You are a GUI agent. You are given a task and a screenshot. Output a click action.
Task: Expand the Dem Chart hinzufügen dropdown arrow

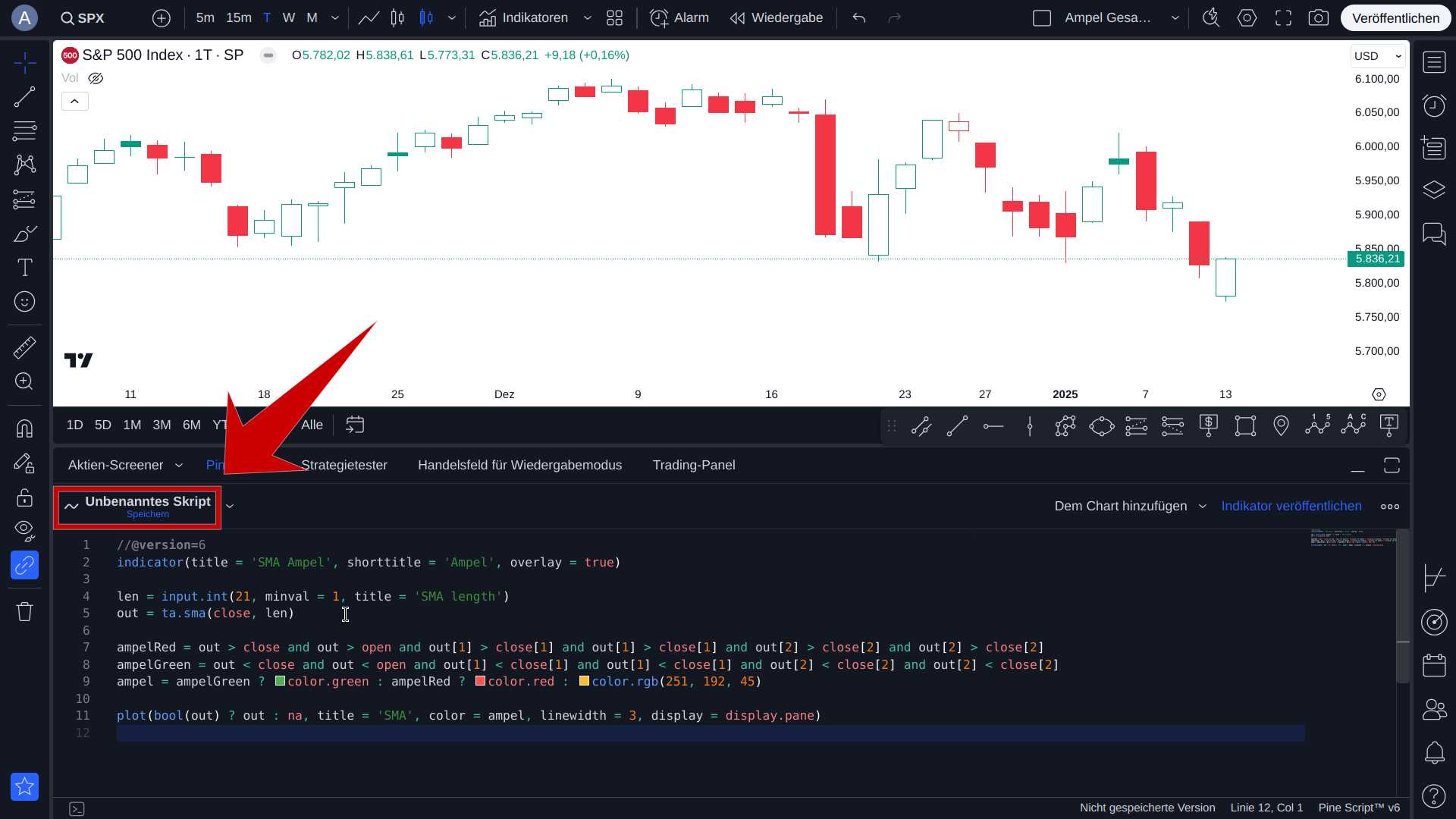(x=1203, y=506)
